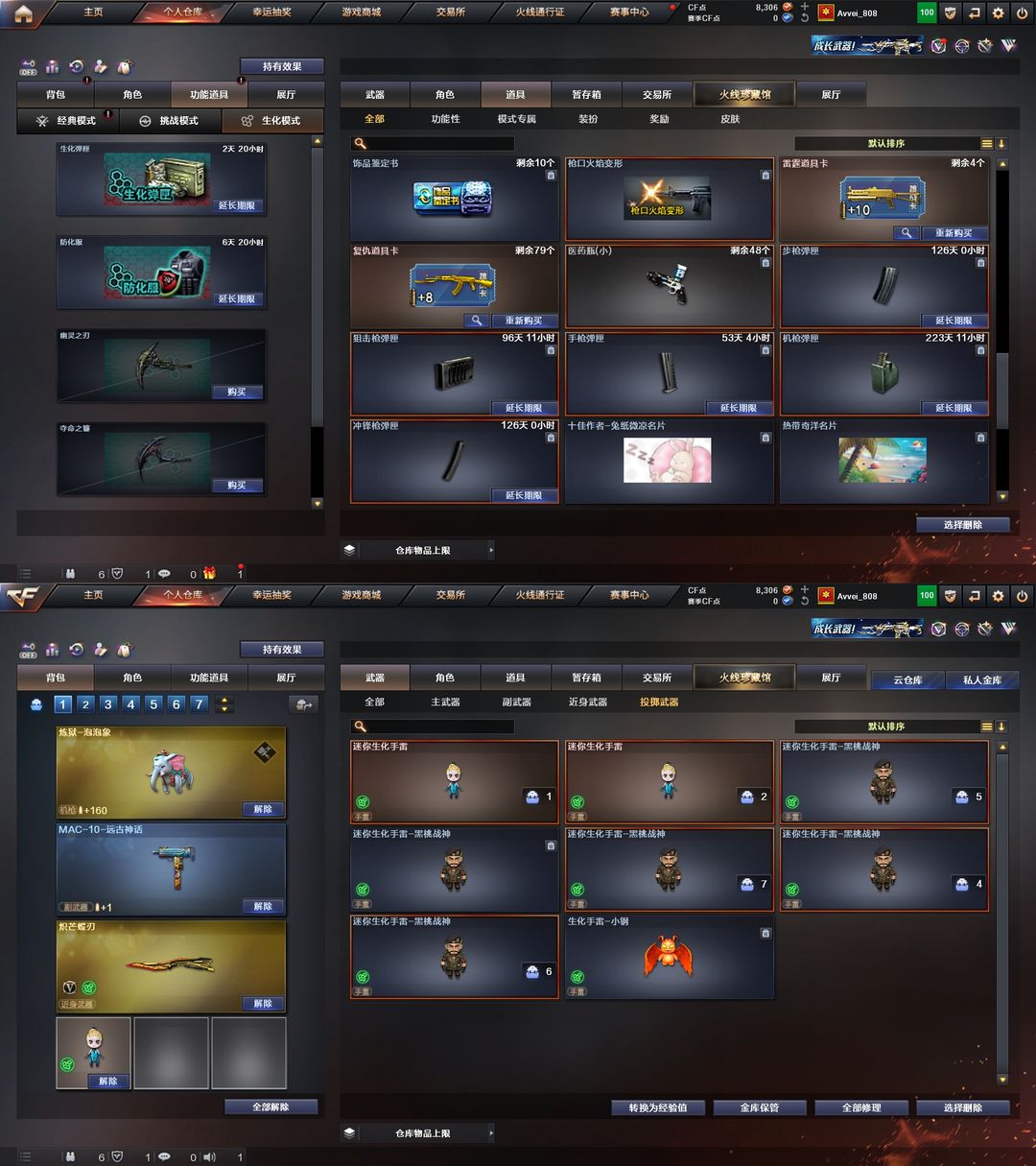Viewport: 1036px width, 1166px height.
Task: Click the power icon in the lower screen
Action: (1022, 596)
